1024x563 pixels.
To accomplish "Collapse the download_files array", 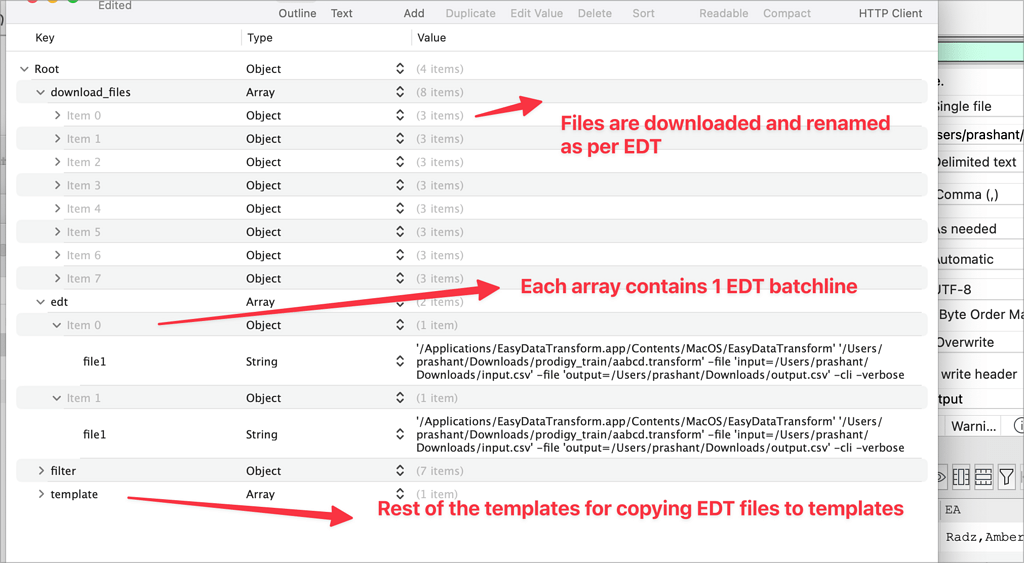I will 41,92.
